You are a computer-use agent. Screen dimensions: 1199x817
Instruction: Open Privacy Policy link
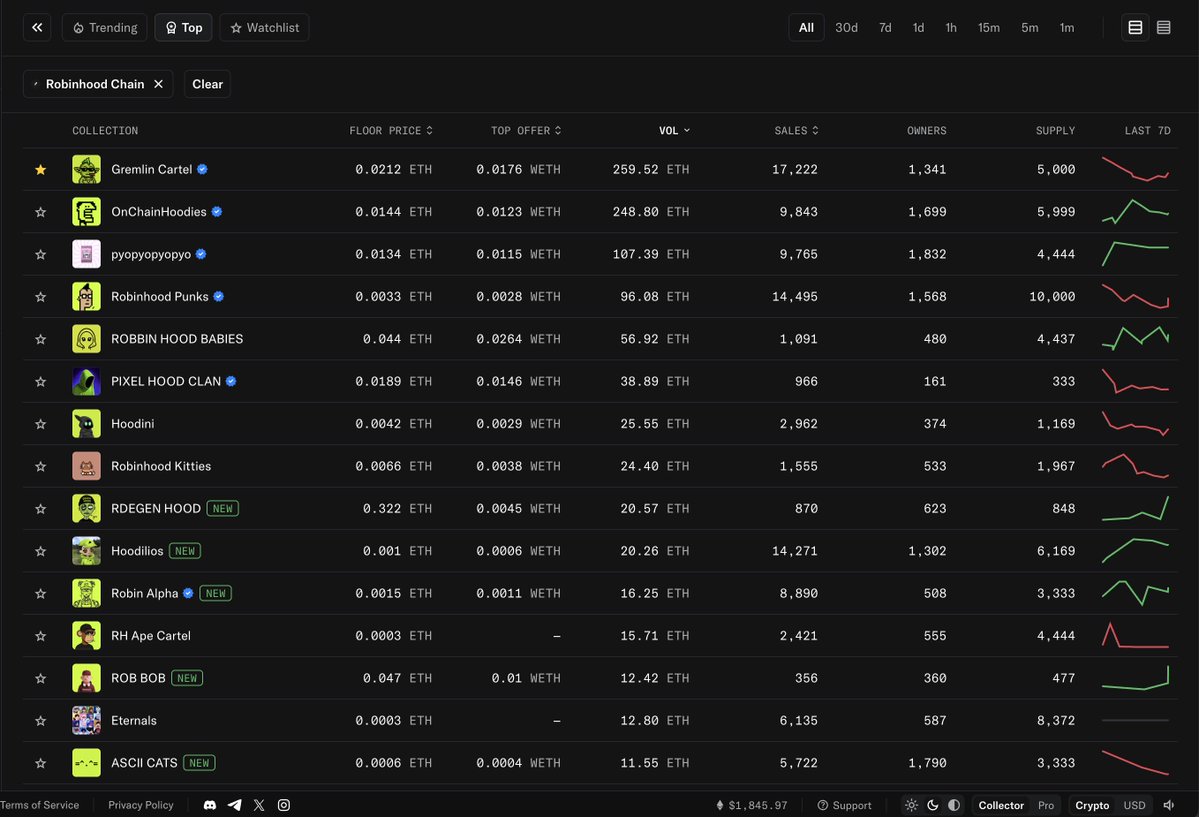click(x=141, y=805)
